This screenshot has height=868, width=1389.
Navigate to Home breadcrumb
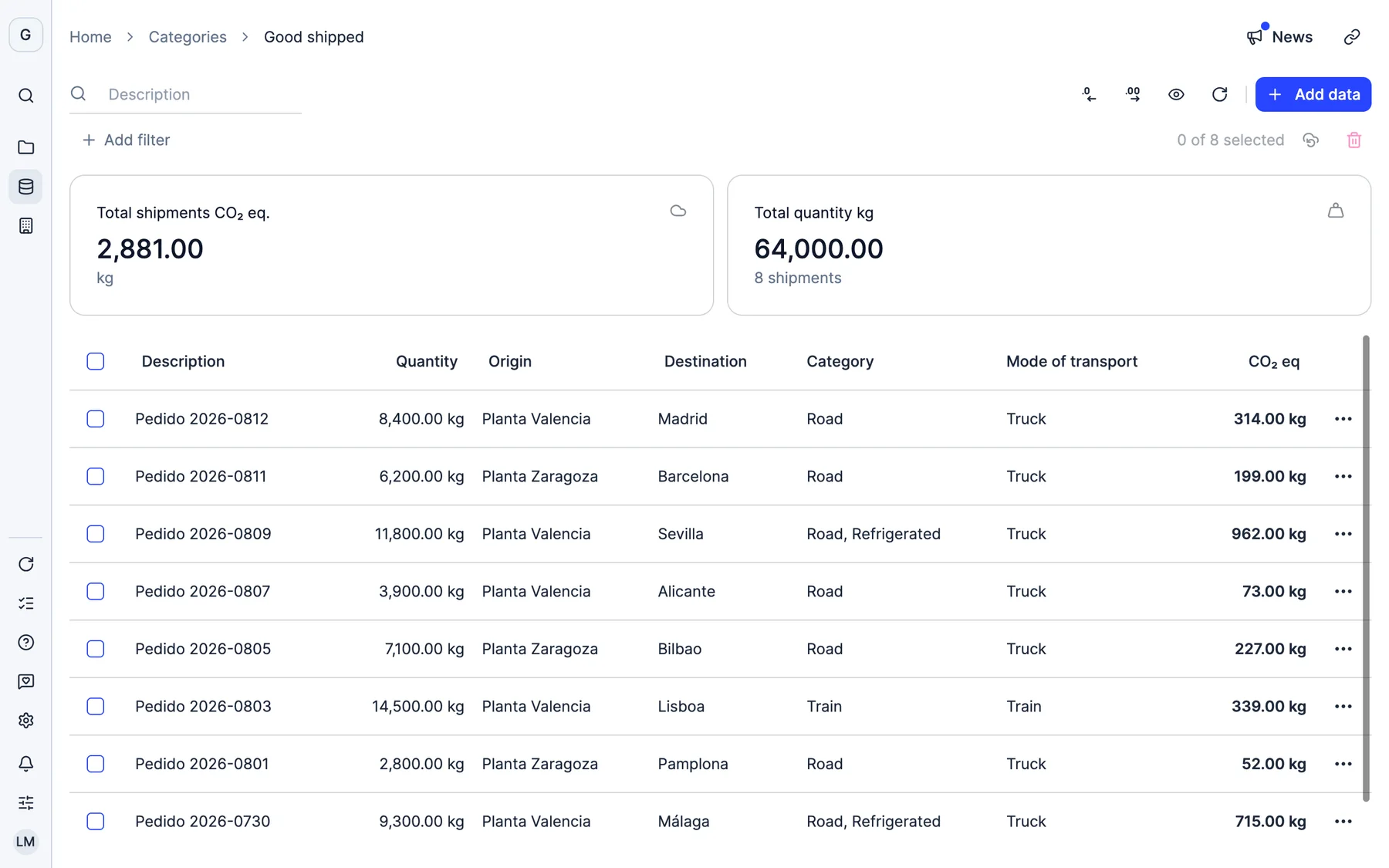tap(90, 37)
